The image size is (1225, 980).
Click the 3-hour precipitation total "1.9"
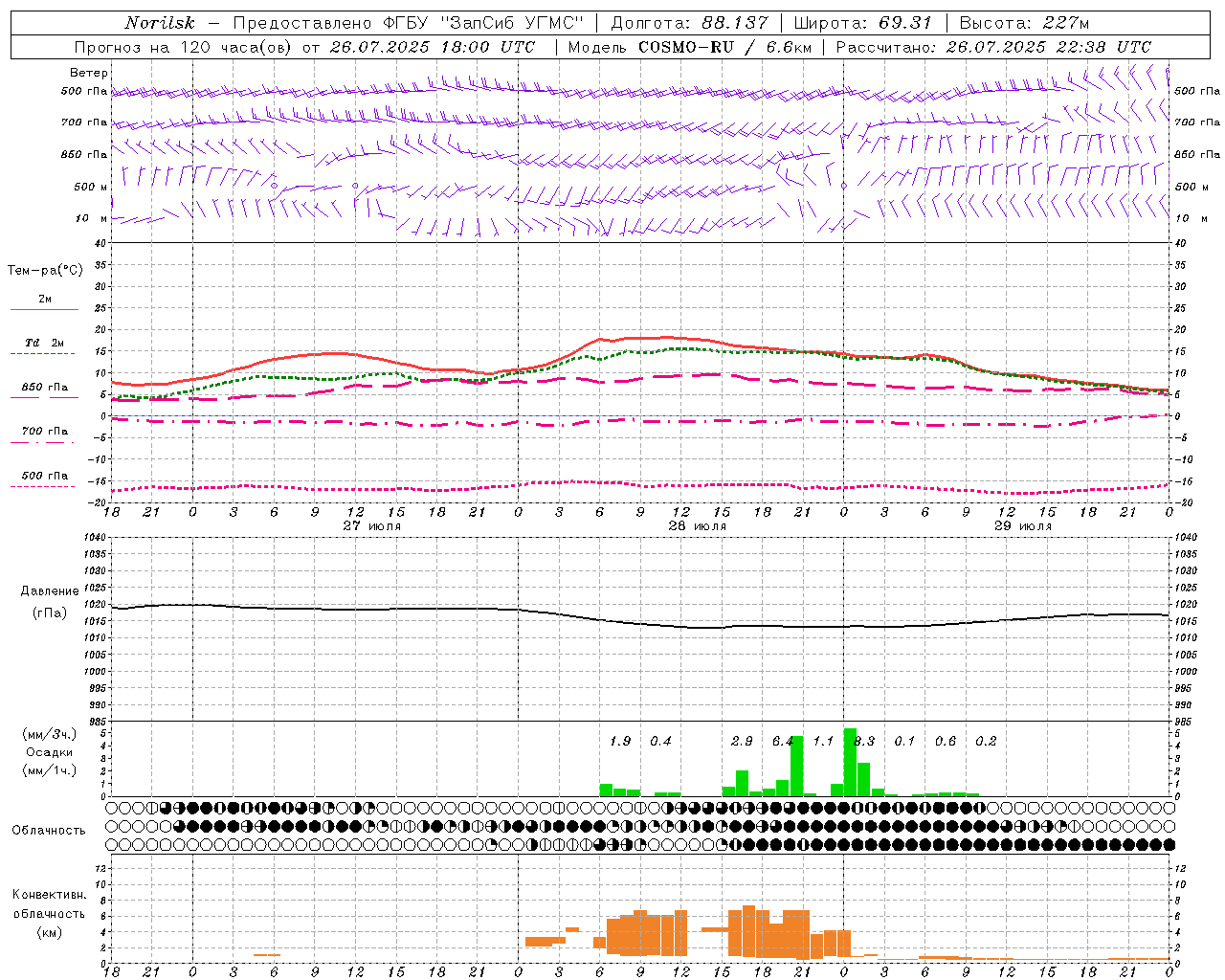(620, 742)
